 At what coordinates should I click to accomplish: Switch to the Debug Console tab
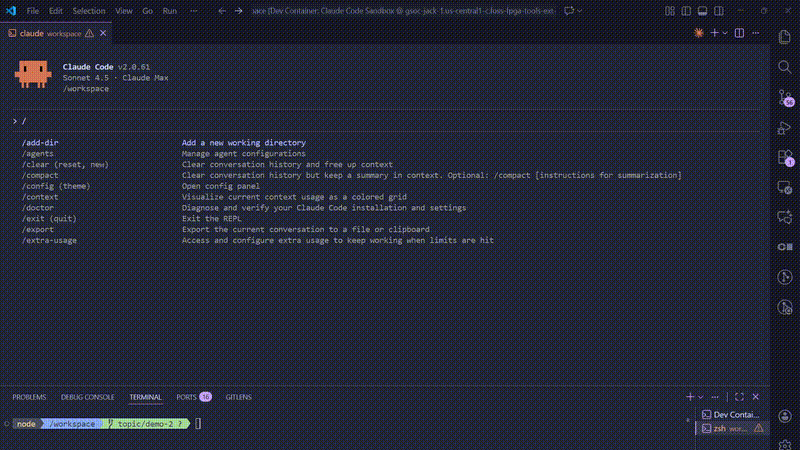(87, 397)
